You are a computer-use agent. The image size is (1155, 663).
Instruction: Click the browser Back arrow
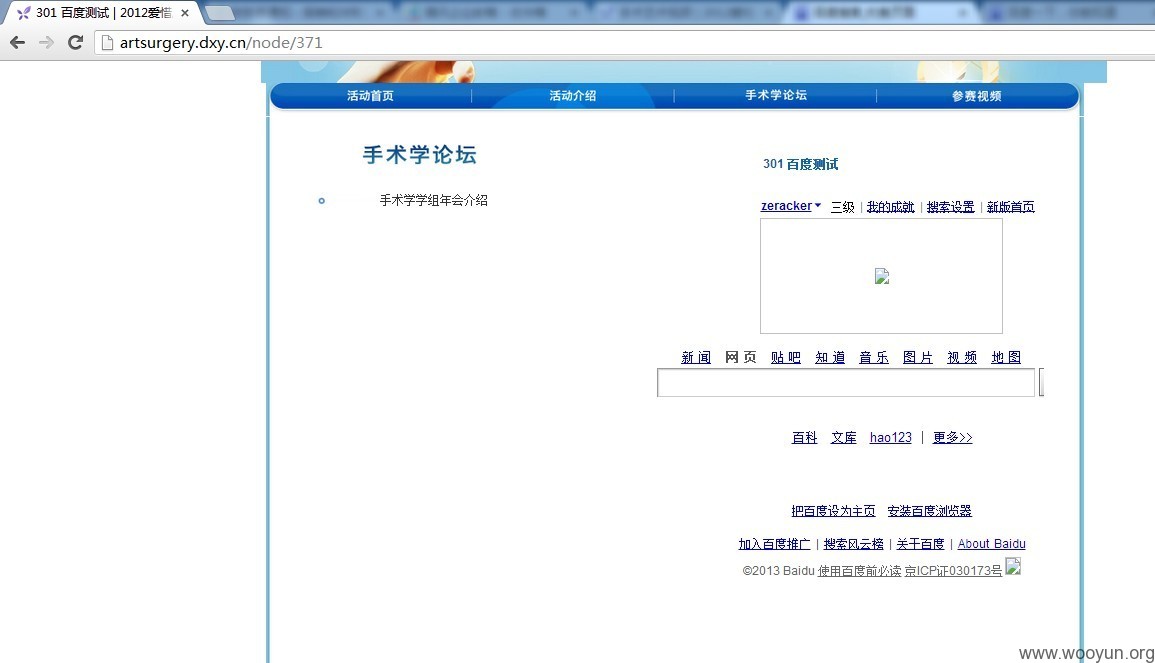(x=18, y=43)
